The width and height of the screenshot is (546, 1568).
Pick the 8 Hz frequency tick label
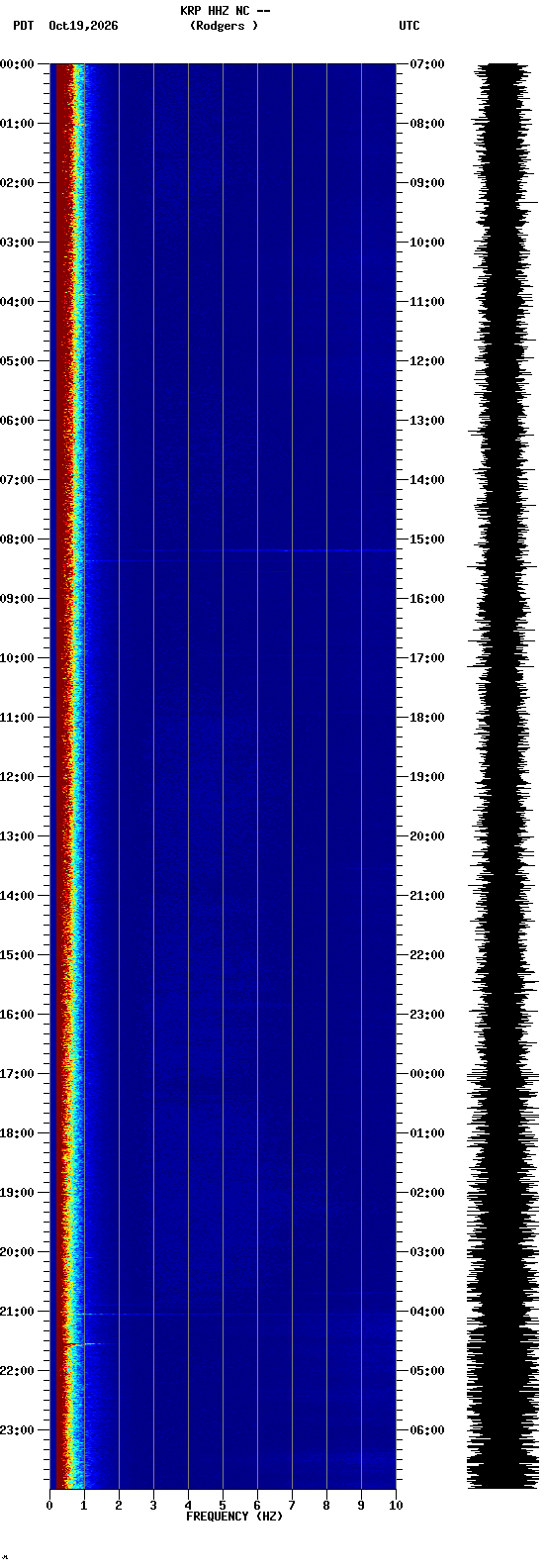326,1506
